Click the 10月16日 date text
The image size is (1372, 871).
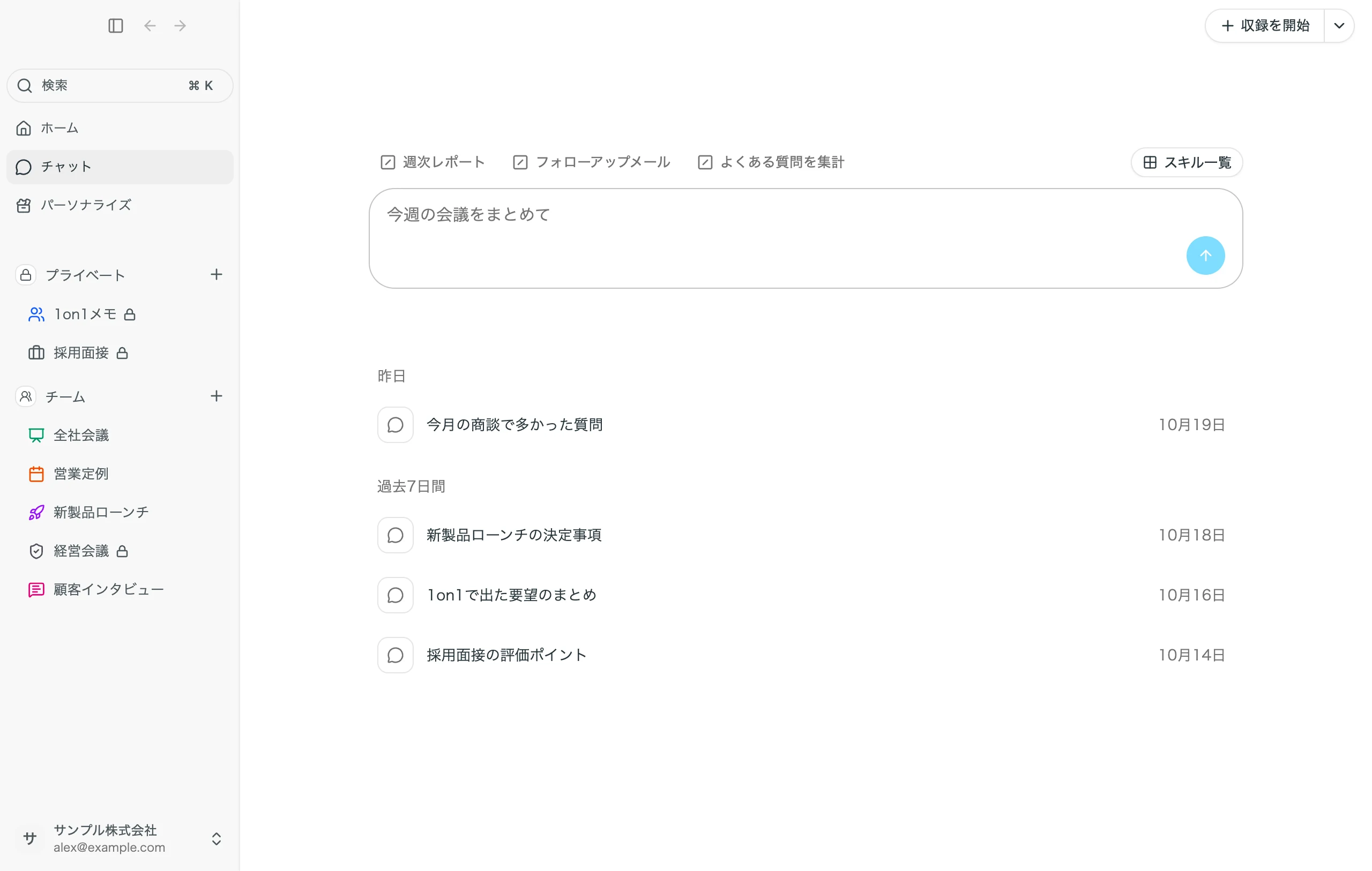pos(1191,595)
